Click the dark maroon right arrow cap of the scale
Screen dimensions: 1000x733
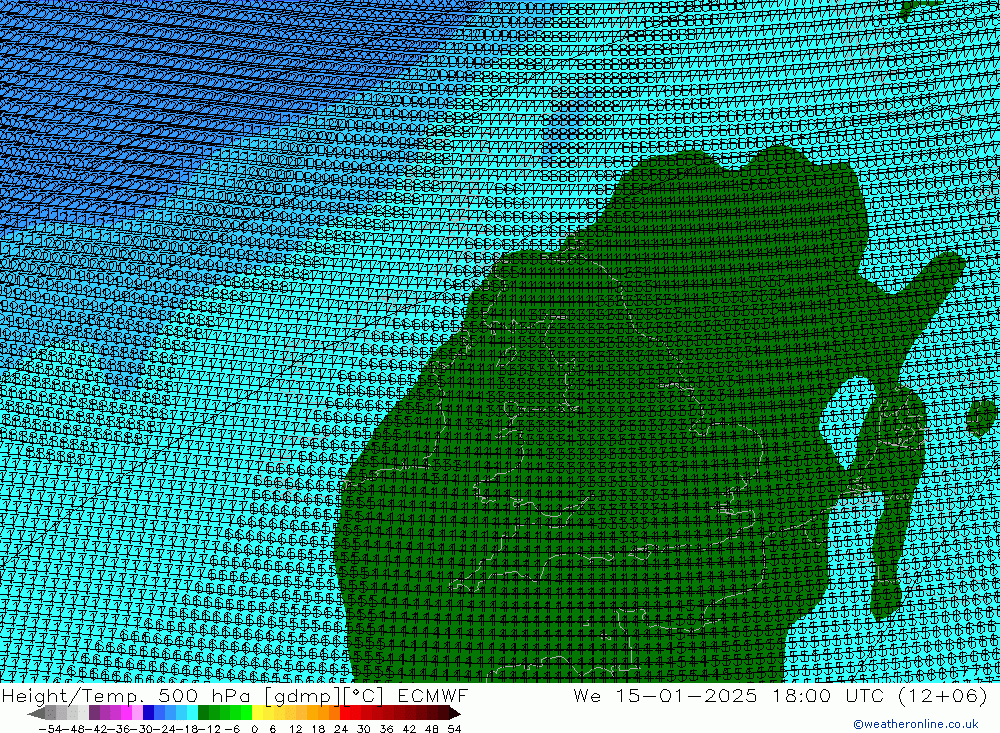[455, 713]
